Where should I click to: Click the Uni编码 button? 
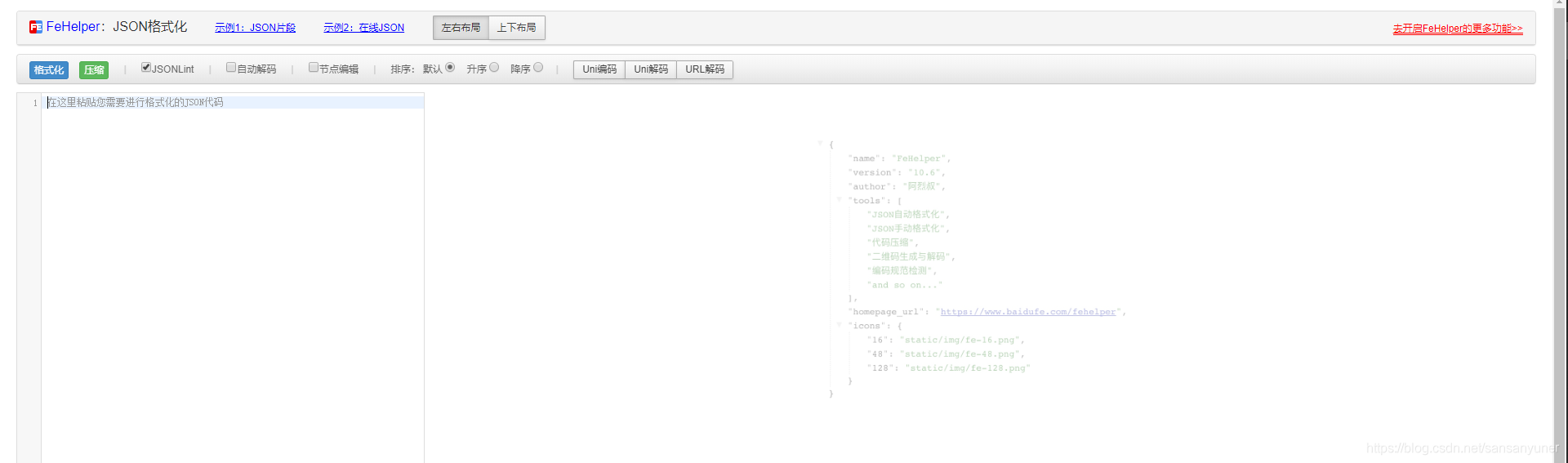click(599, 69)
